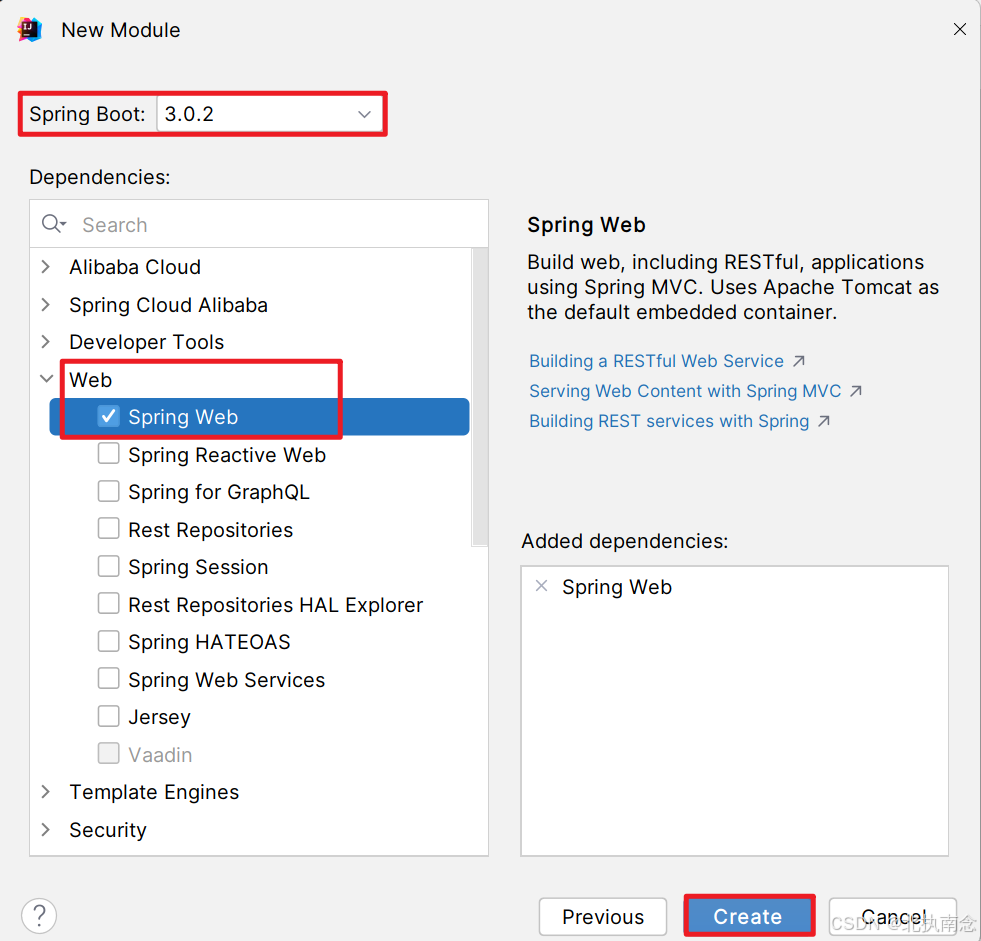Select Spring Web in added dependencies list
Screen dimensions: 981x941
click(617, 587)
